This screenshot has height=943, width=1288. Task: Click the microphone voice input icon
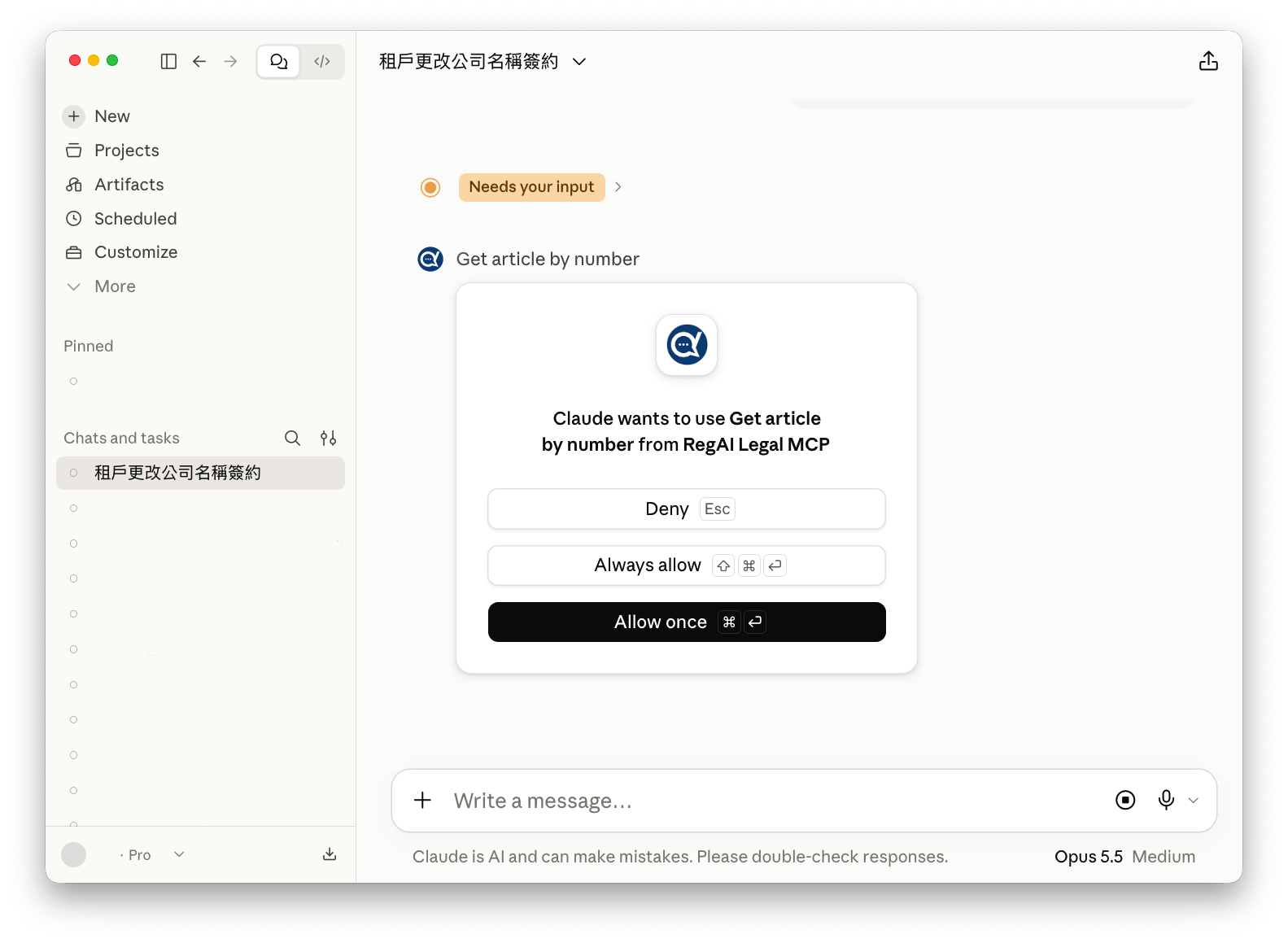click(x=1166, y=800)
